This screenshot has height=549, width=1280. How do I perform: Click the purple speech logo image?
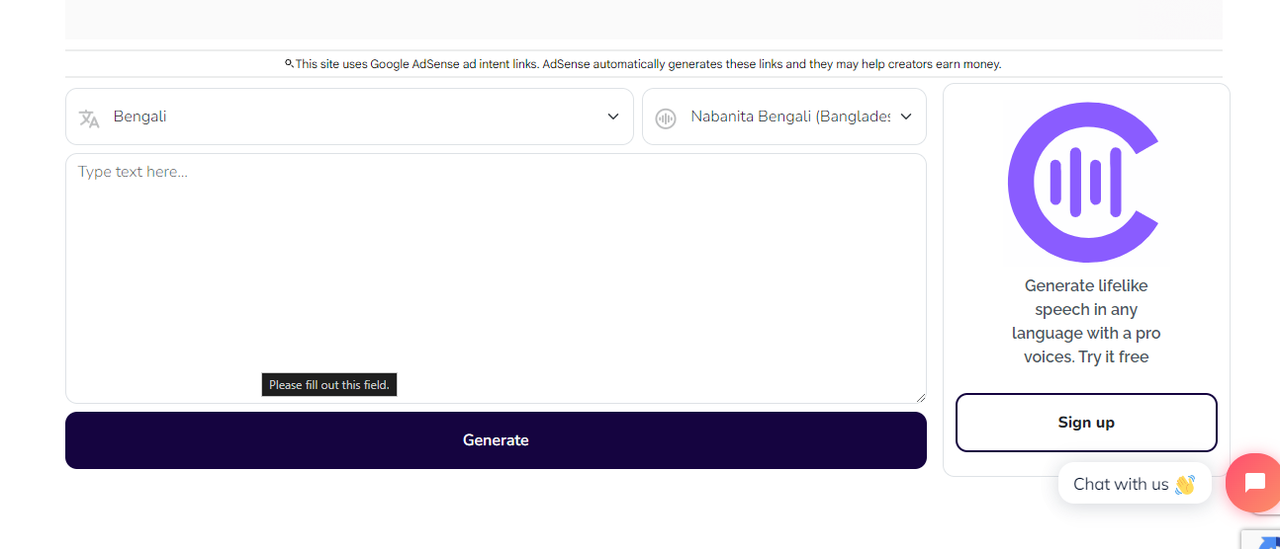(1086, 182)
